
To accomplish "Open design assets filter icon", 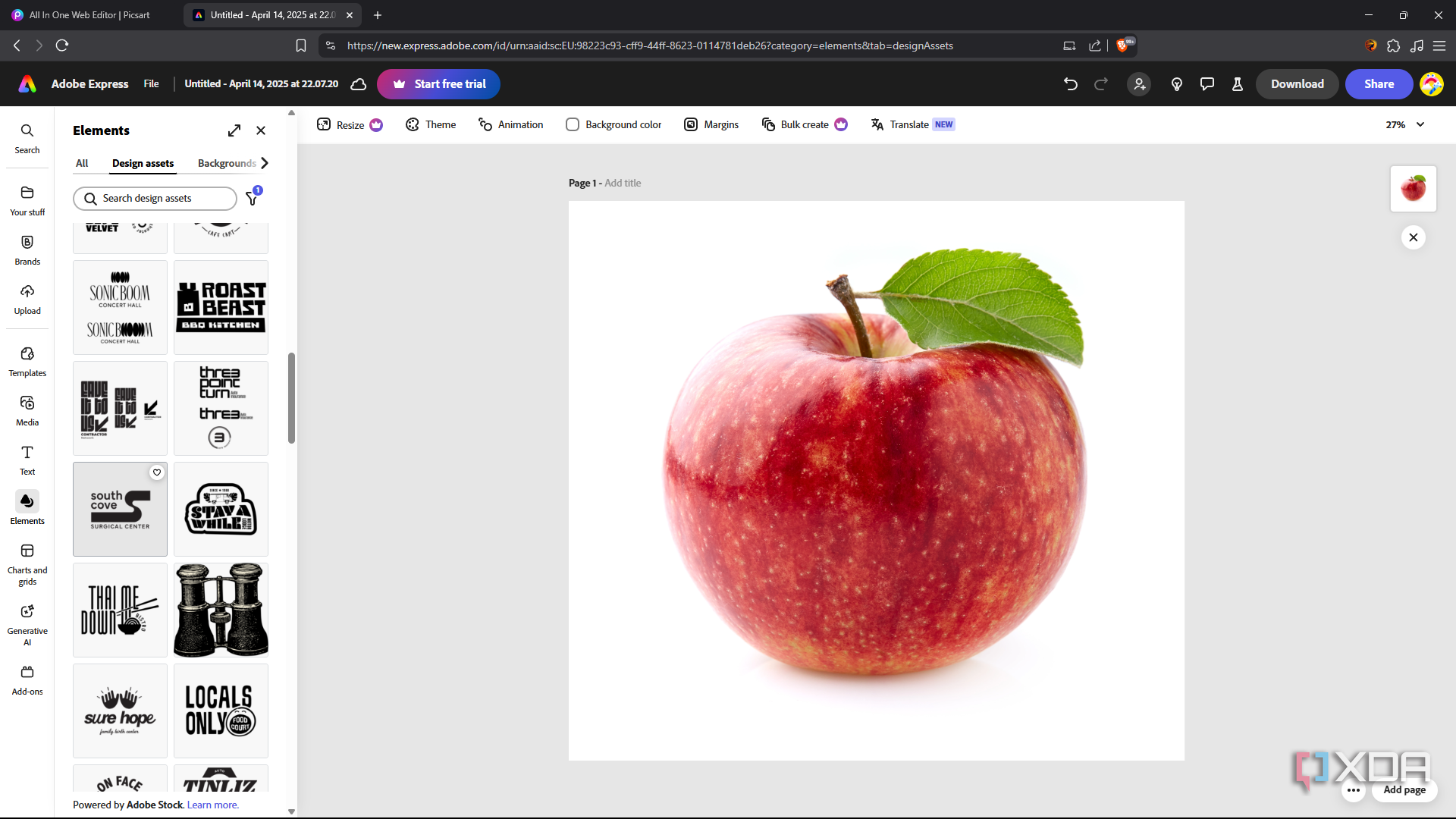I will pyautogui.click(x=253, y=198).
